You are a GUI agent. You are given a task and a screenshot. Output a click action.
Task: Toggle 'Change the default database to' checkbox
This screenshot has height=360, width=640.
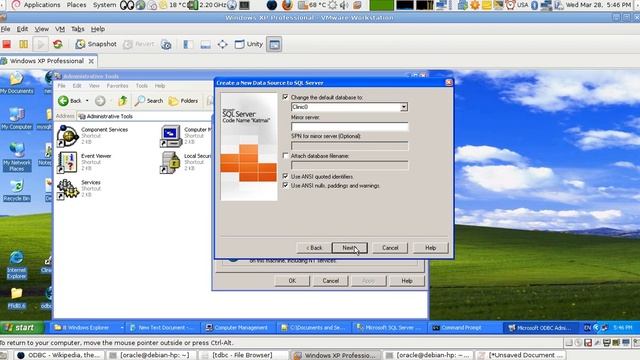point(285,97)
